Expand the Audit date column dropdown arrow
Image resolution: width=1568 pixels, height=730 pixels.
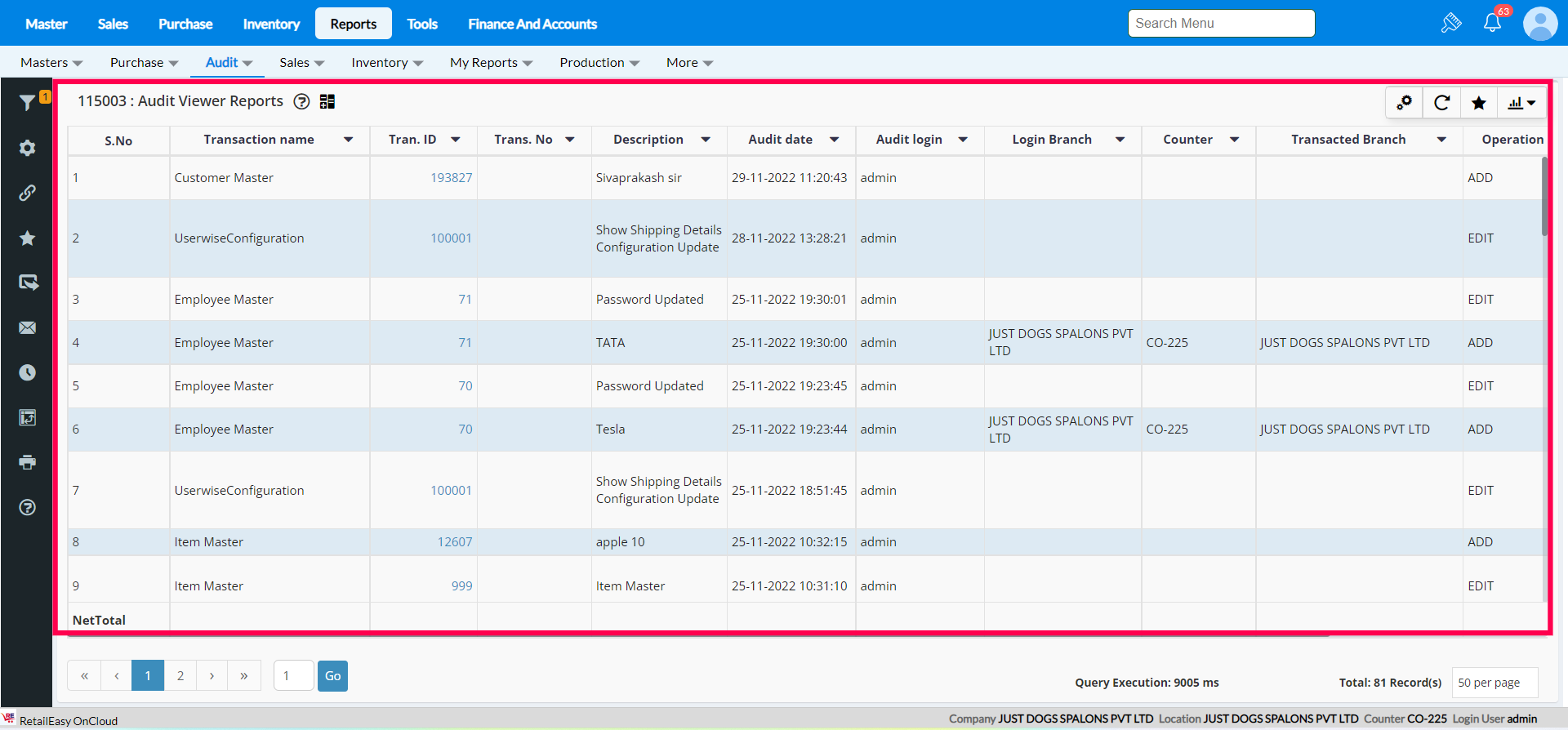tap(834, 140)
